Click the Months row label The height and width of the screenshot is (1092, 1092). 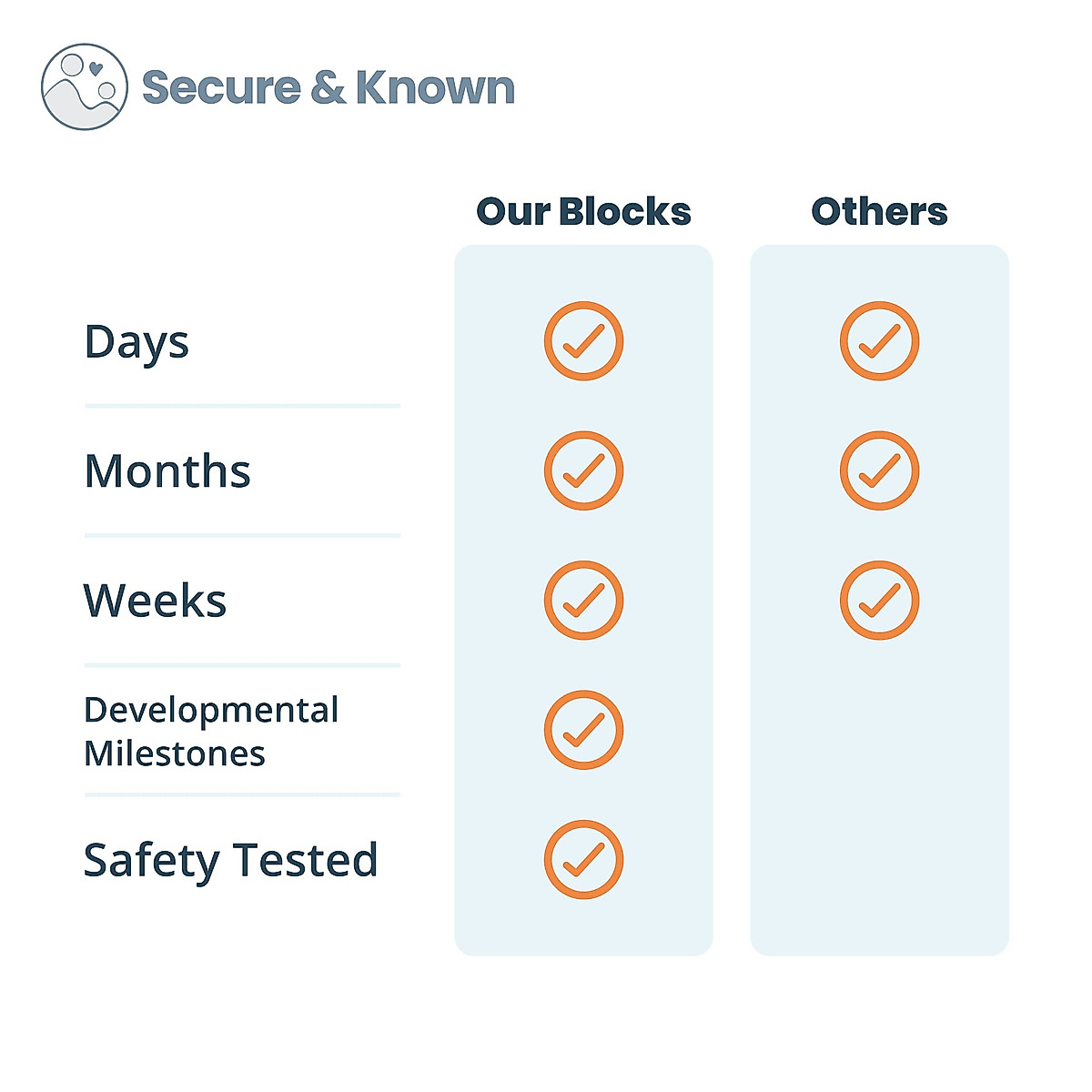point(167,471)
